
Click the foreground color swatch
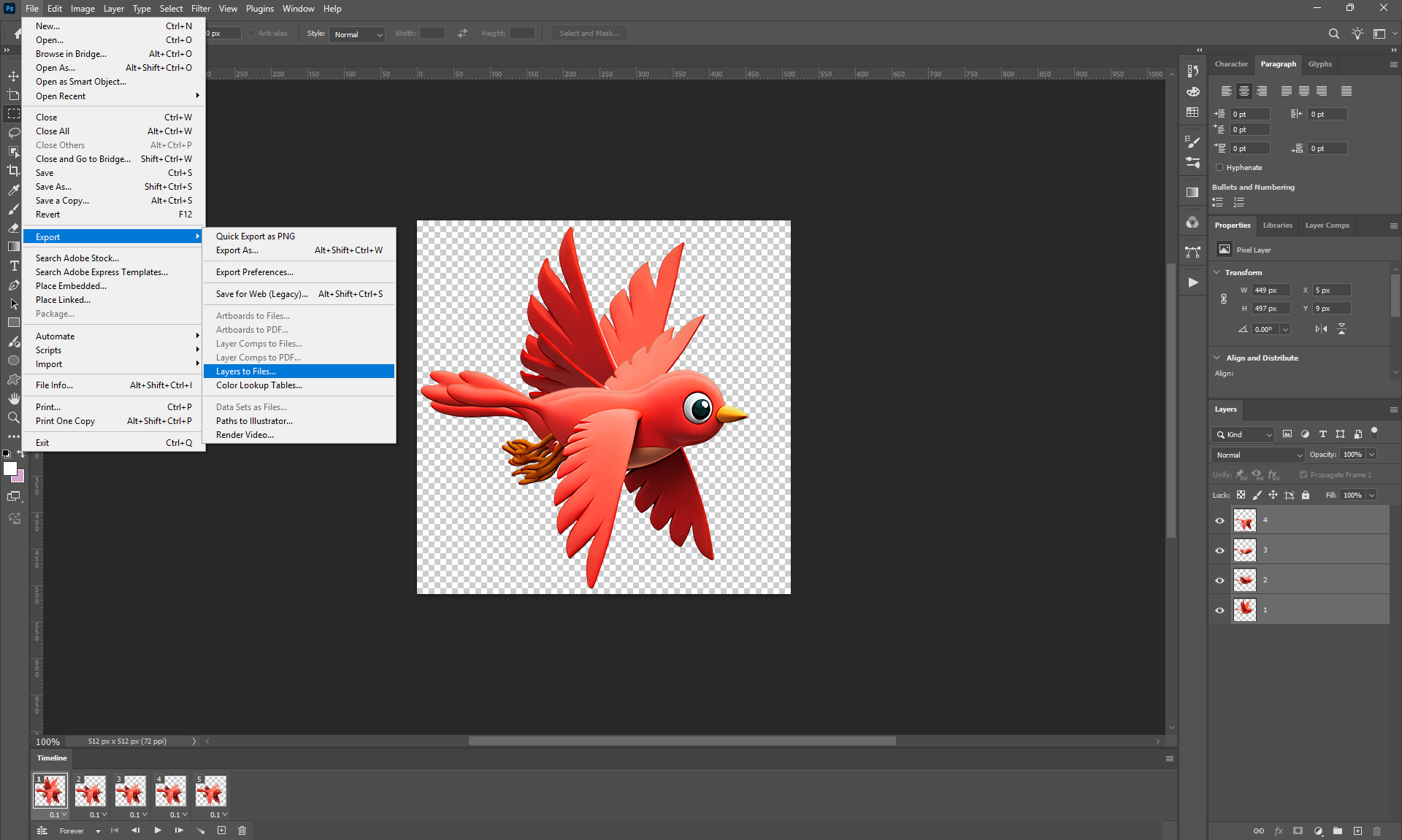(x=10, y=469)
